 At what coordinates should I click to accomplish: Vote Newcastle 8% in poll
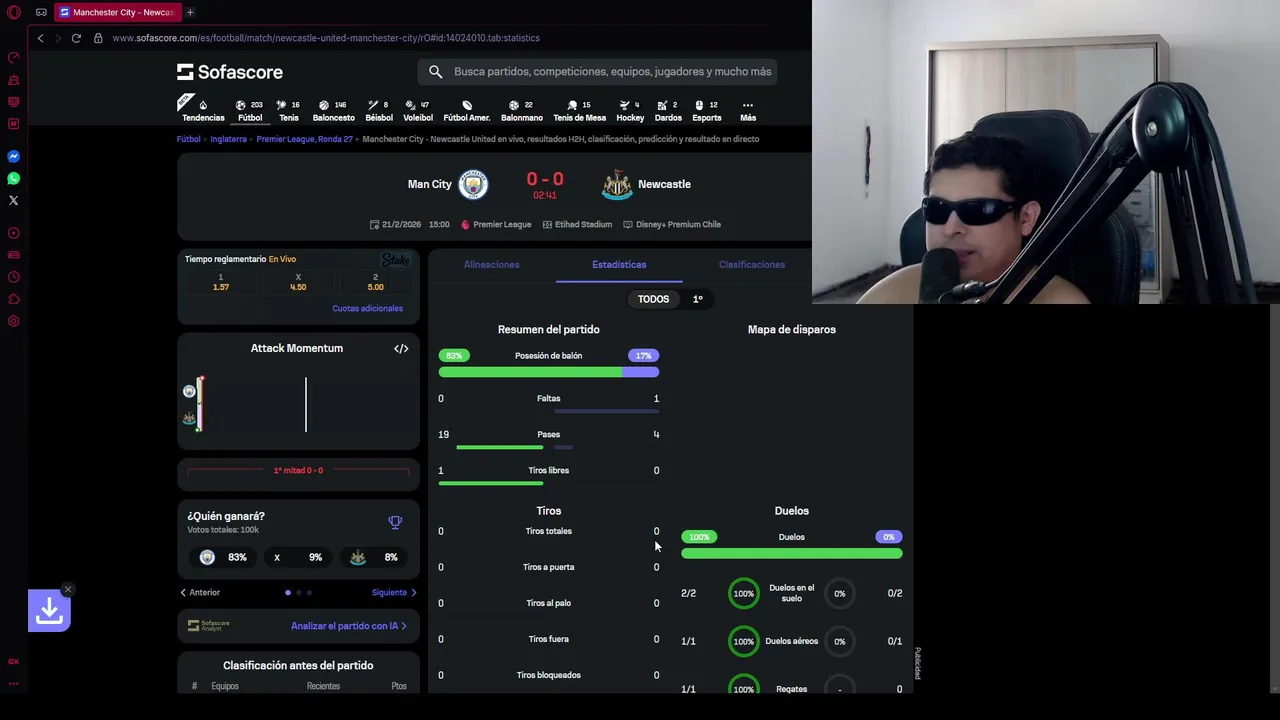pos(372,557)
